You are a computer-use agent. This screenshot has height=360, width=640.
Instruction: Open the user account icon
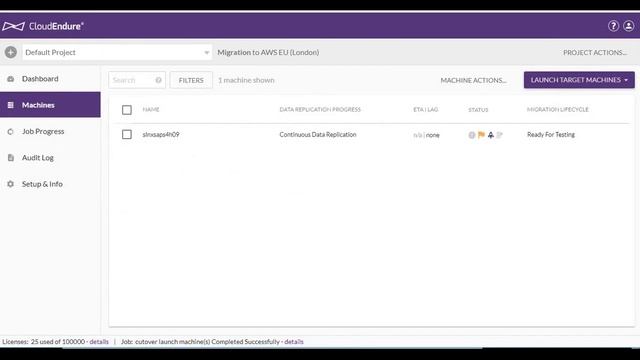pyautogui.click(x=629, y=26)
